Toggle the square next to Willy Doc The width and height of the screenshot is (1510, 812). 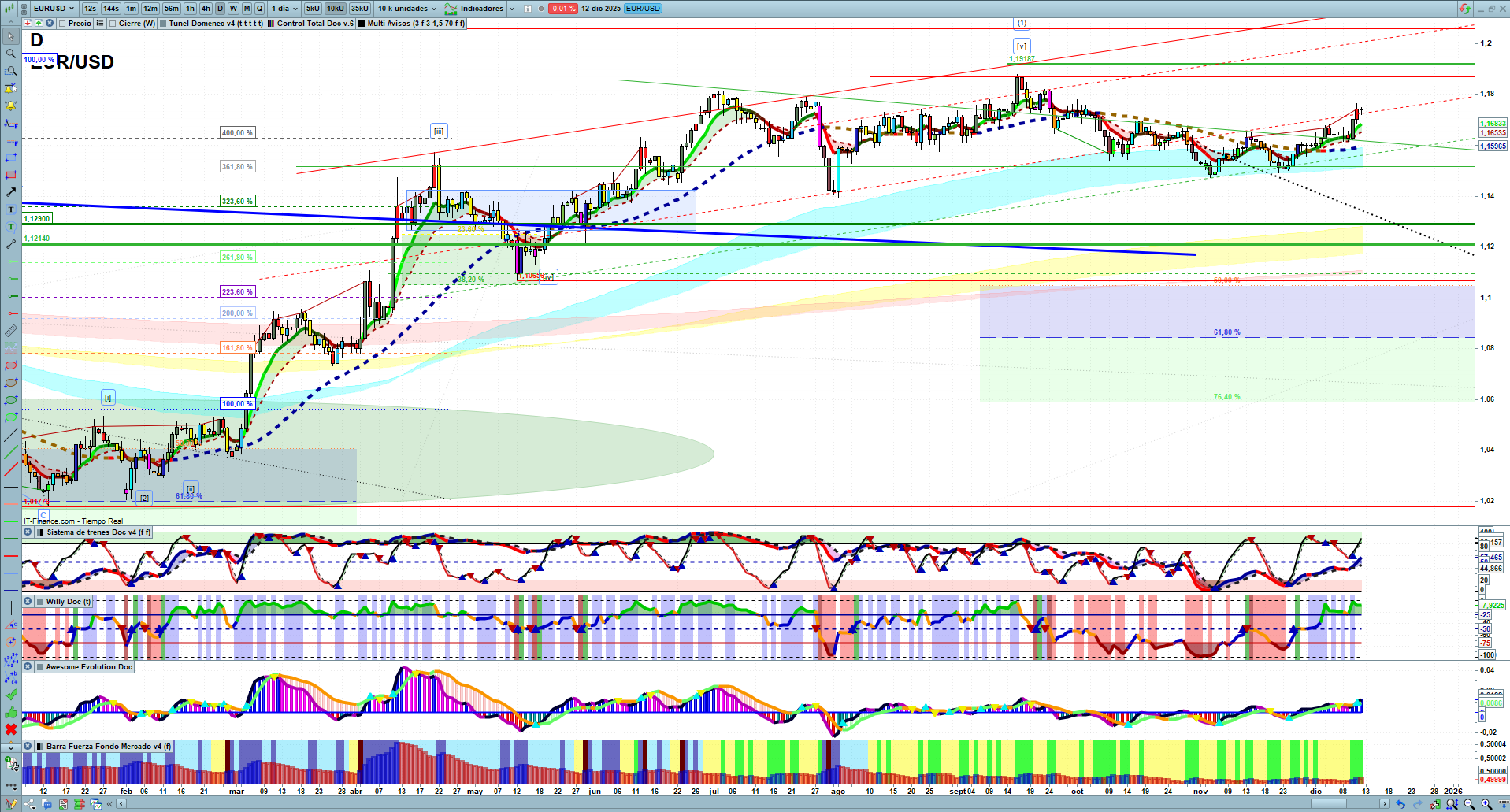tap(40, 602)
